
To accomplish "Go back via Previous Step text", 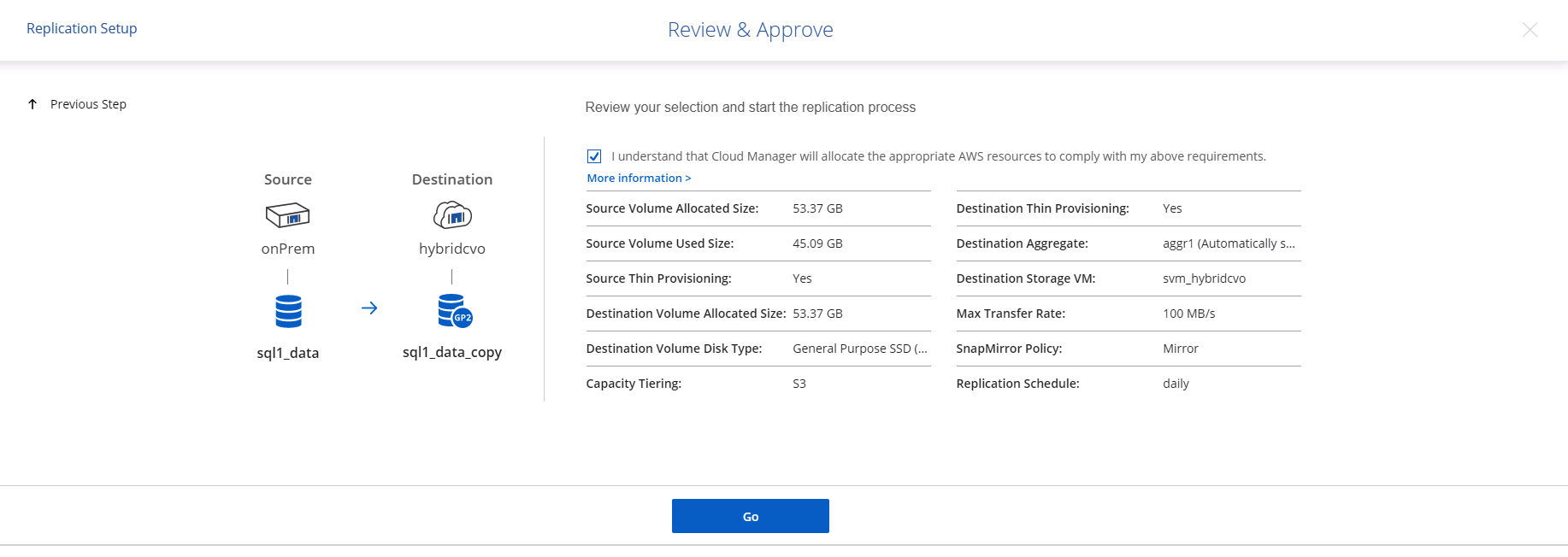I will pos(88,104).
